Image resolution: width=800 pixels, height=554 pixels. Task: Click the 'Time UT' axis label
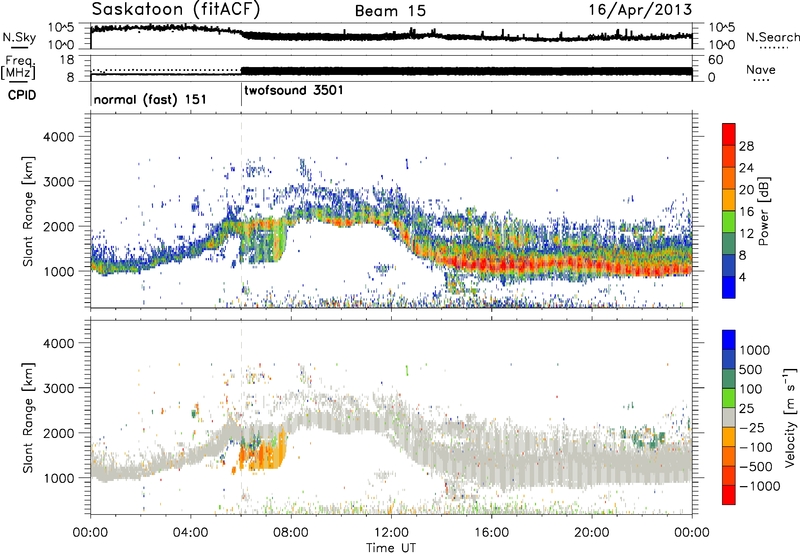[x=391, y=547]
